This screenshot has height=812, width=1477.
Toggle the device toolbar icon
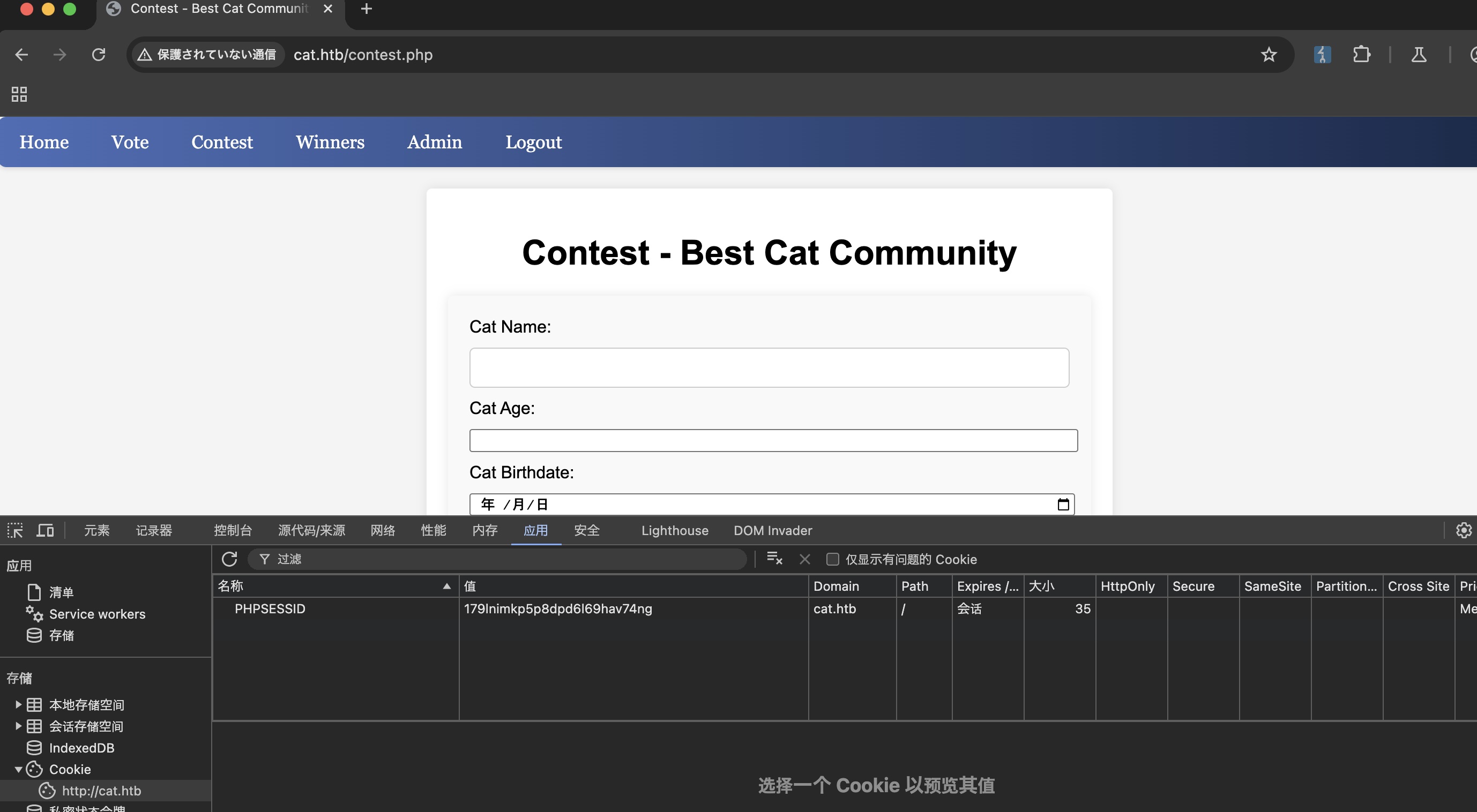pyautogui.click(x=44, y=530)
